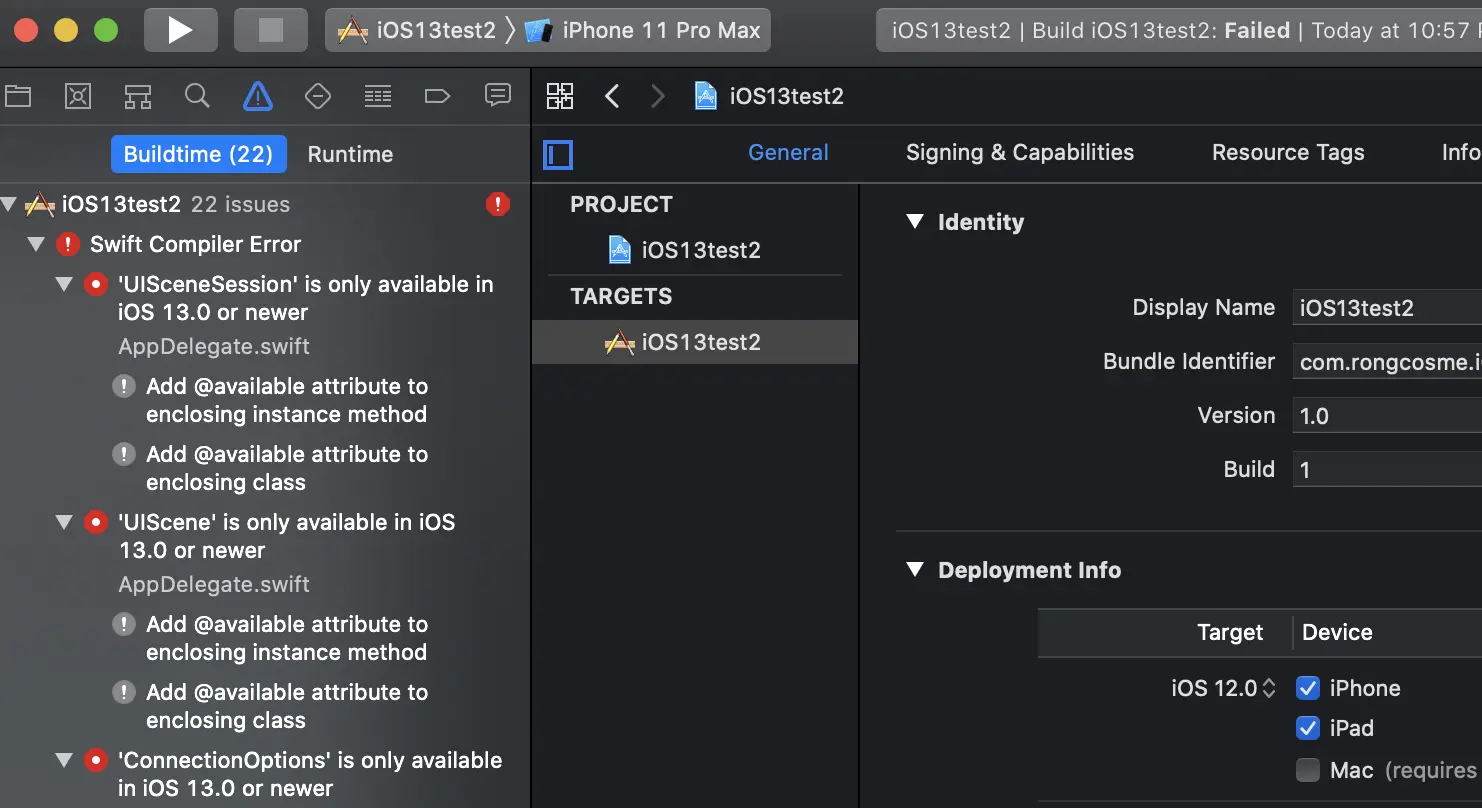
Task: Switch to Runtime issues tab
Action: (x=350, y=154)
